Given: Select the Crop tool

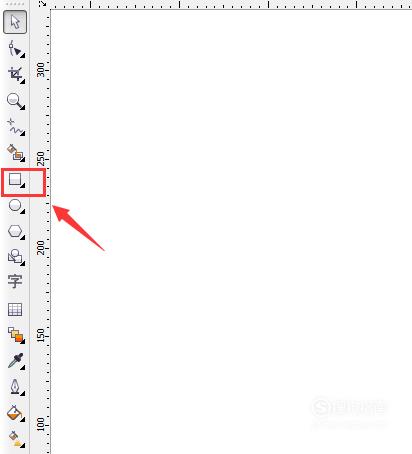Looking at the screenshot, I should (x=16, y=74).
